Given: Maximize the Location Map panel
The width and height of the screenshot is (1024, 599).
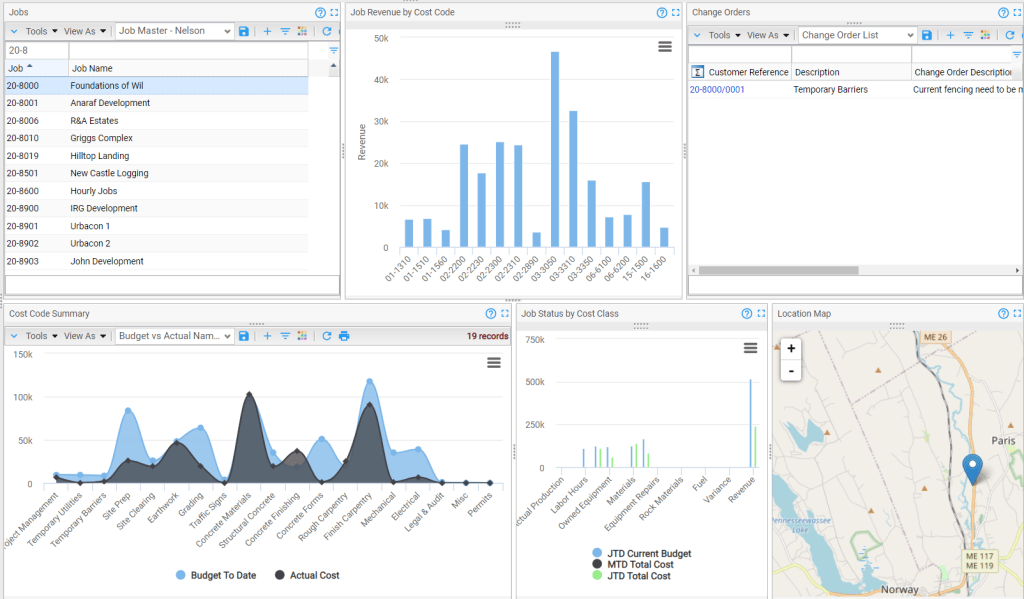Looking at the screenshot, I should 1016,314.
